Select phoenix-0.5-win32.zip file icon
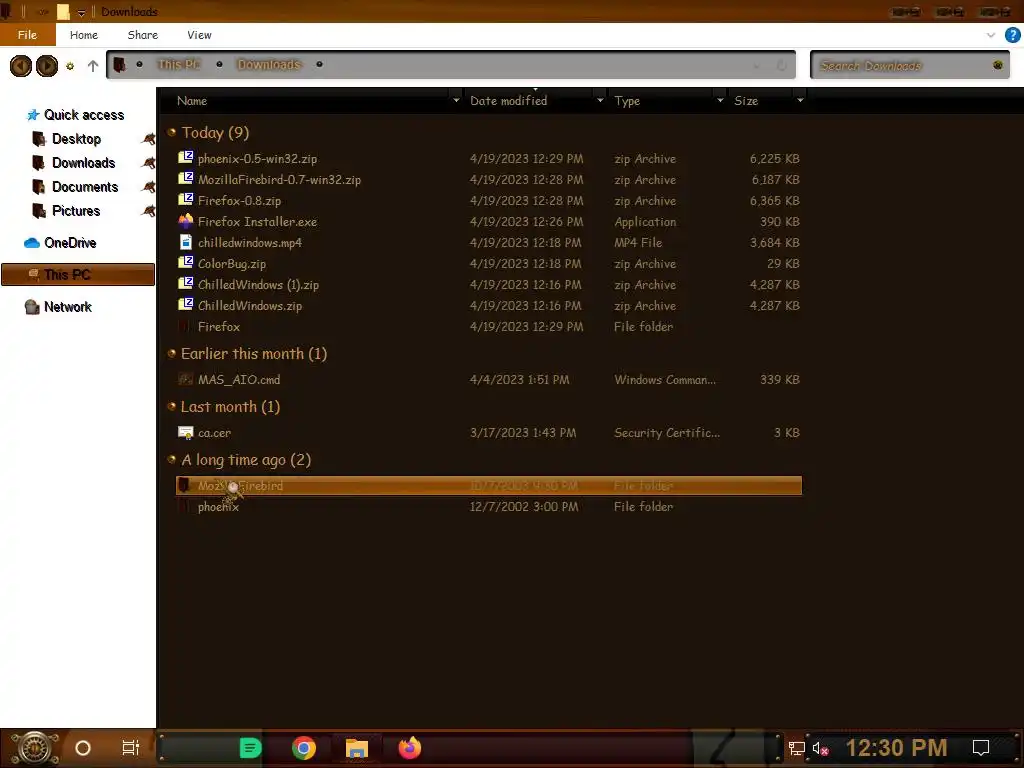 tap(186, 157)
